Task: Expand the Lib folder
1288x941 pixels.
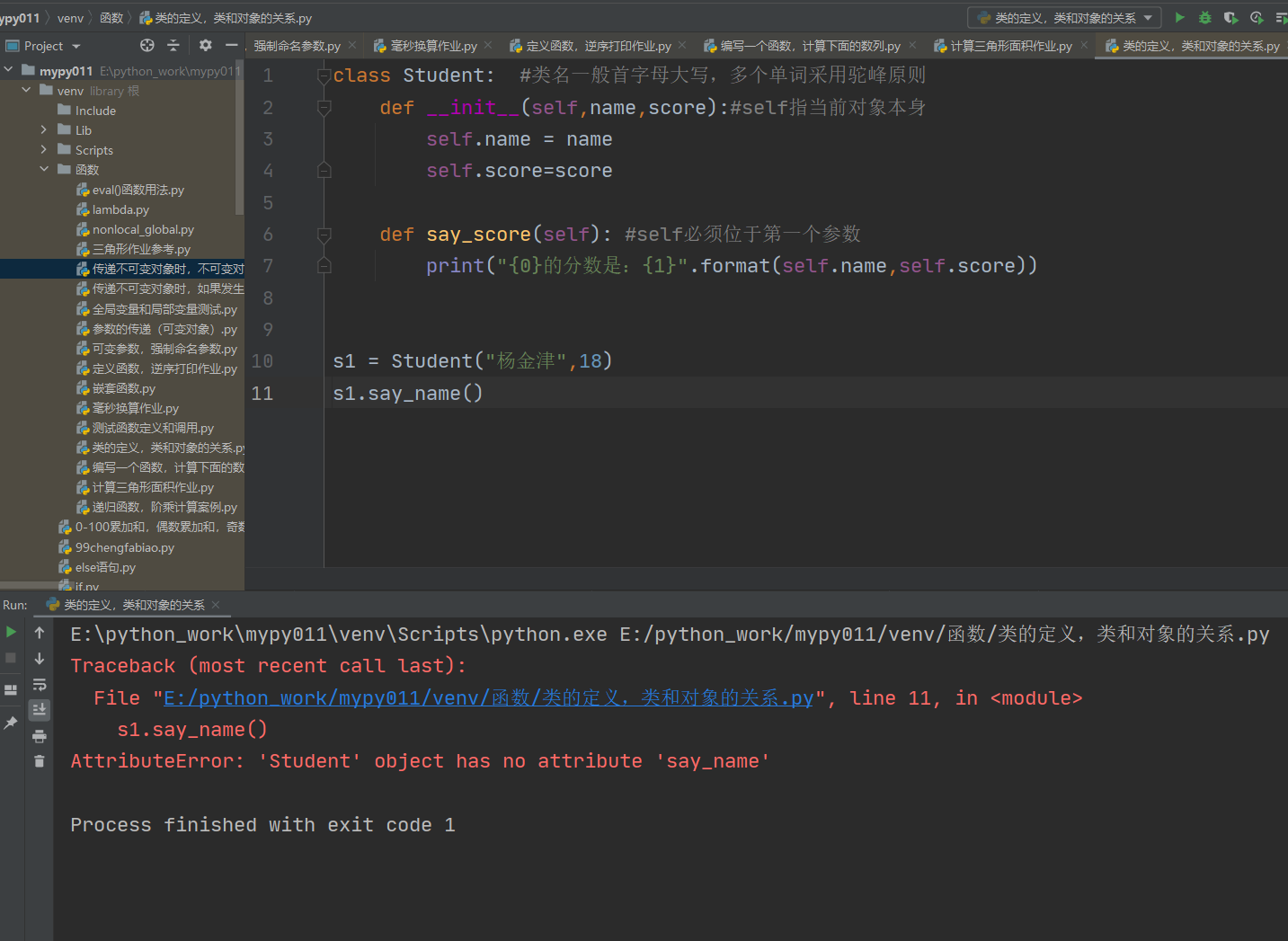Action: 44,129
